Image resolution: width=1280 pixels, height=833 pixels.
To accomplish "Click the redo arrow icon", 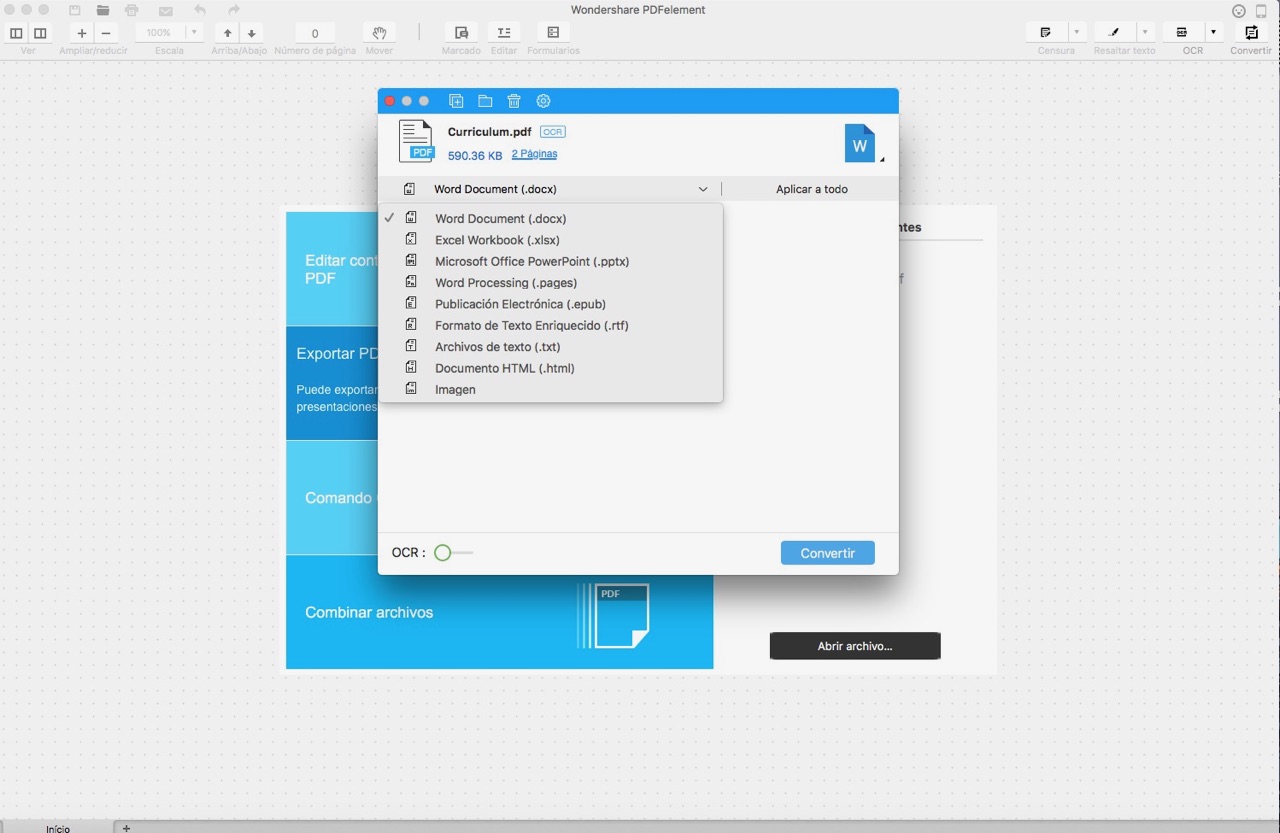I will click(x=234, y=10).
